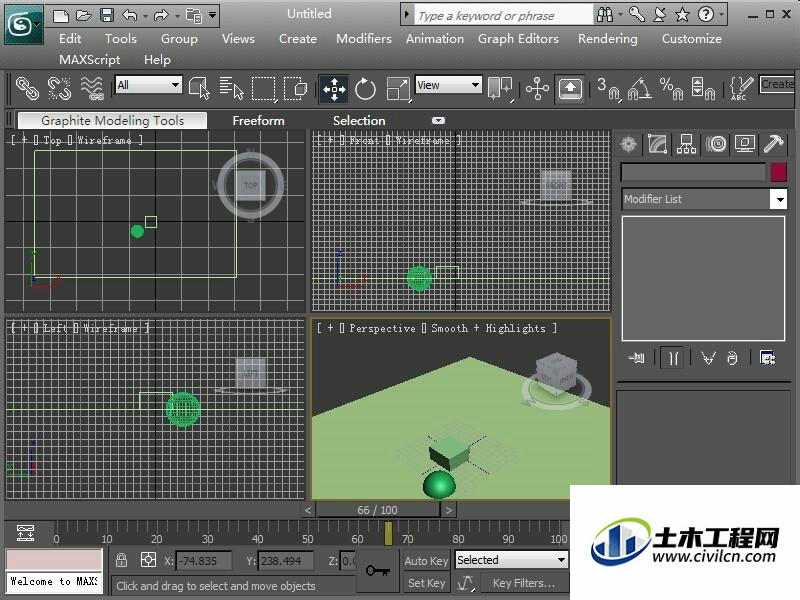This screenshot has width=800, height=600.
Task: Toggle Spinner Snap
Action: [x=703, y=89]
